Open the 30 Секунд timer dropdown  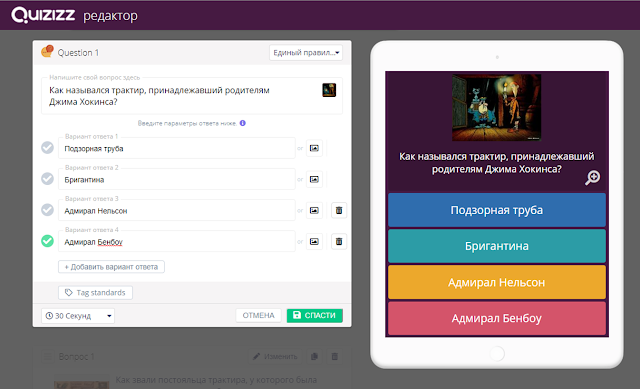click(78, 316)
